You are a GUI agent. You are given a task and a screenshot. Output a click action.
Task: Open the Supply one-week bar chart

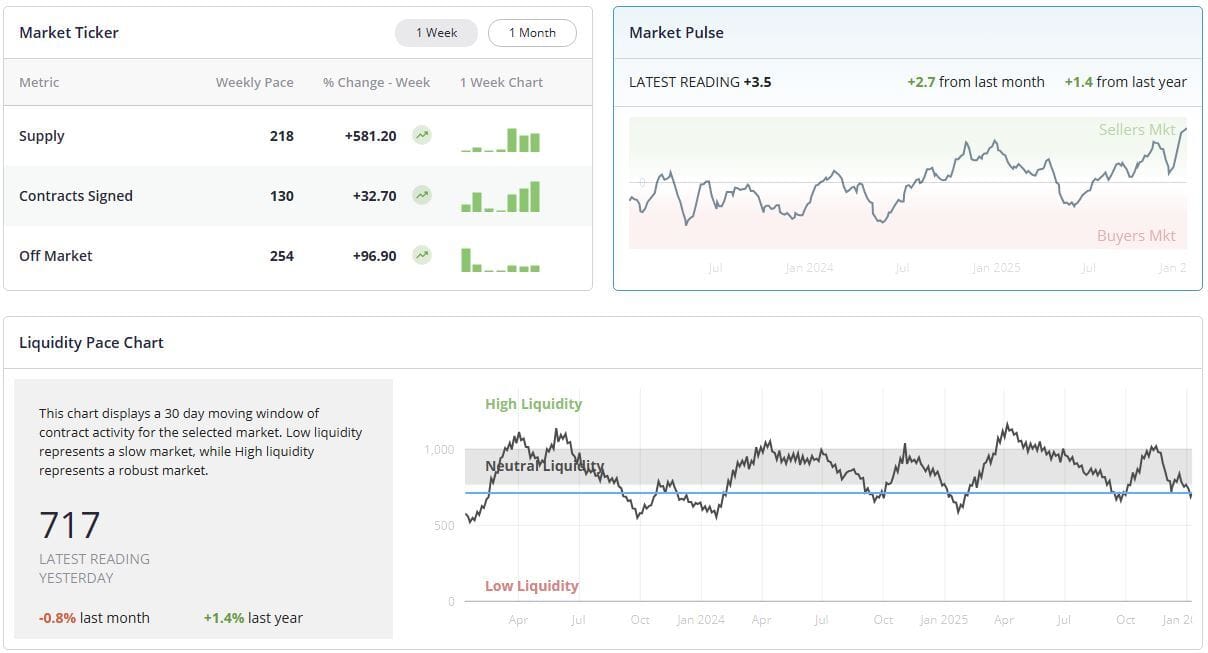(x=500, y=140)
